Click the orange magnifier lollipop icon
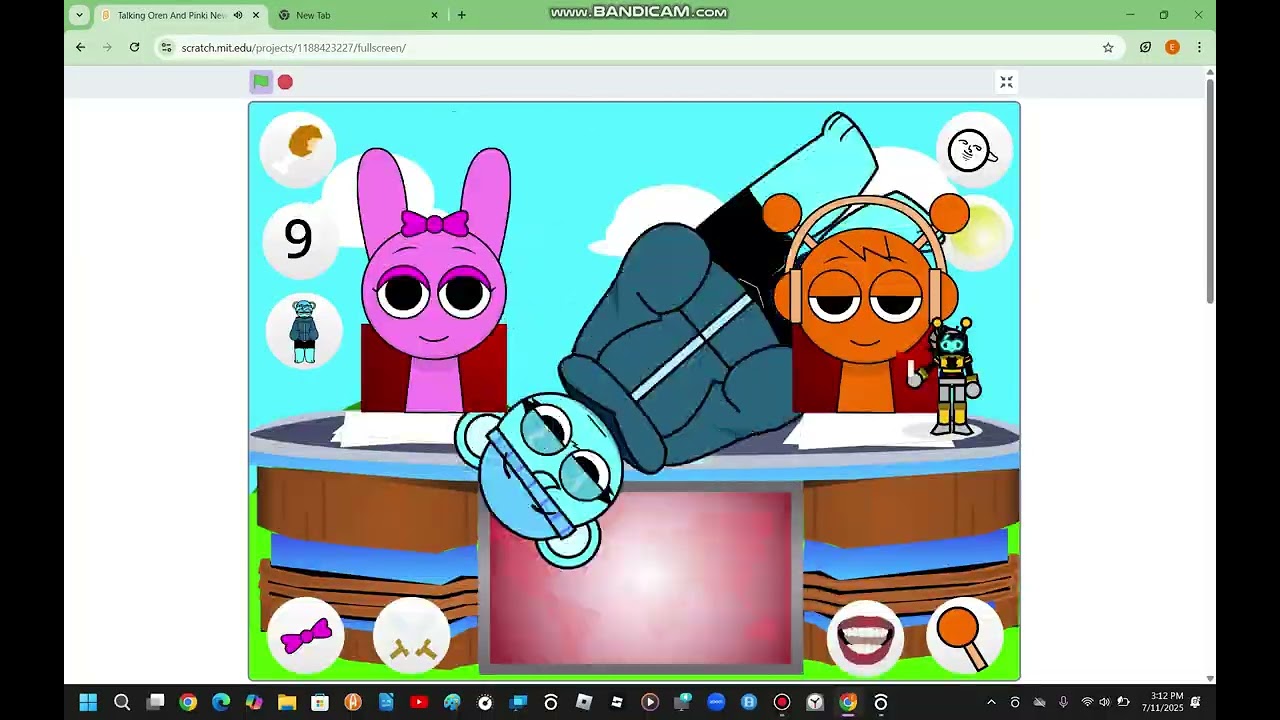This screenshot has width=1280, height=720. click(965, 636)
